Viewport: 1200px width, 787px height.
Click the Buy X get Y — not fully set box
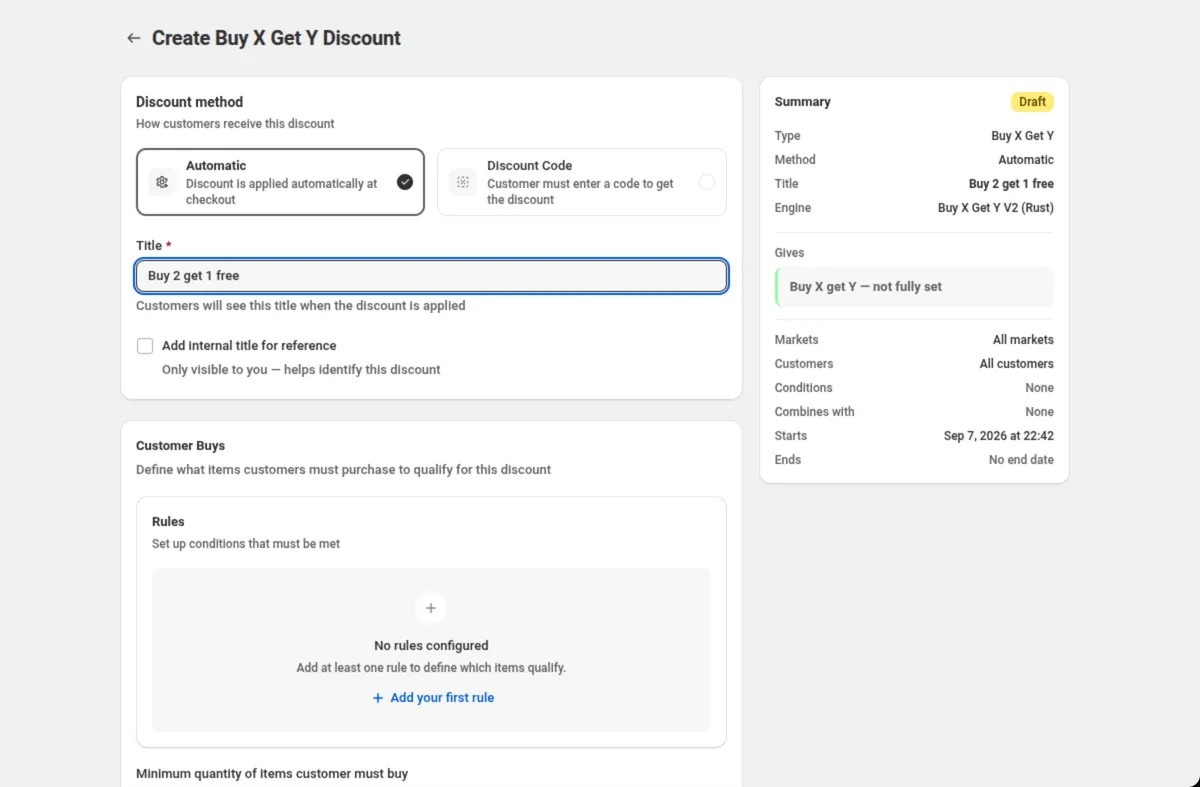point(914,286)
